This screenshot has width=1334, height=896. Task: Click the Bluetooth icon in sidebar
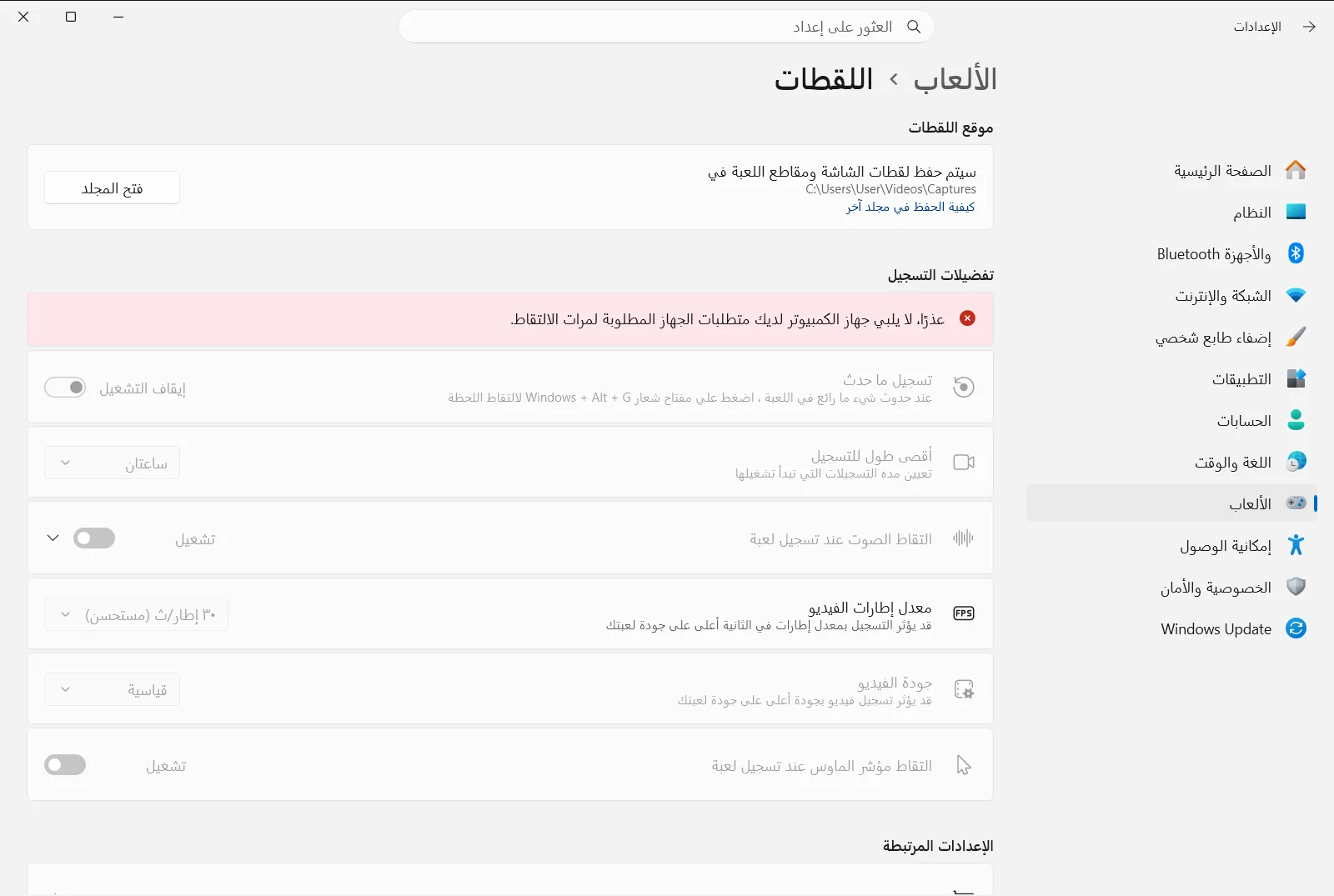(x=1296, y=253)
